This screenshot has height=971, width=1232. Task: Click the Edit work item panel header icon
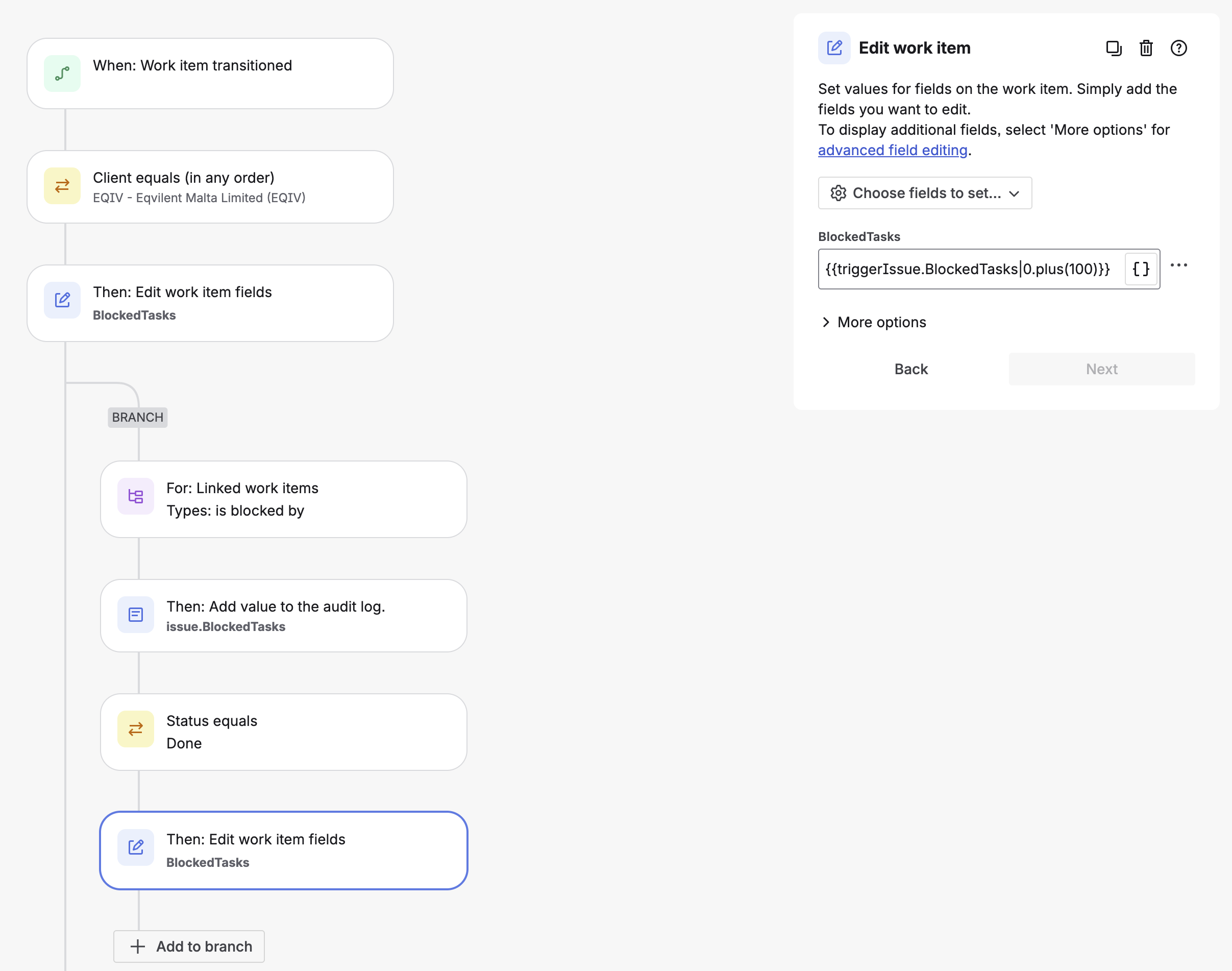point(834,48)
